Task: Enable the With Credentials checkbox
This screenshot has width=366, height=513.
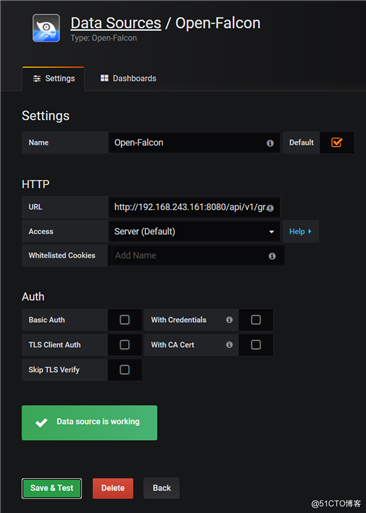Action: [x=256, y=320]
